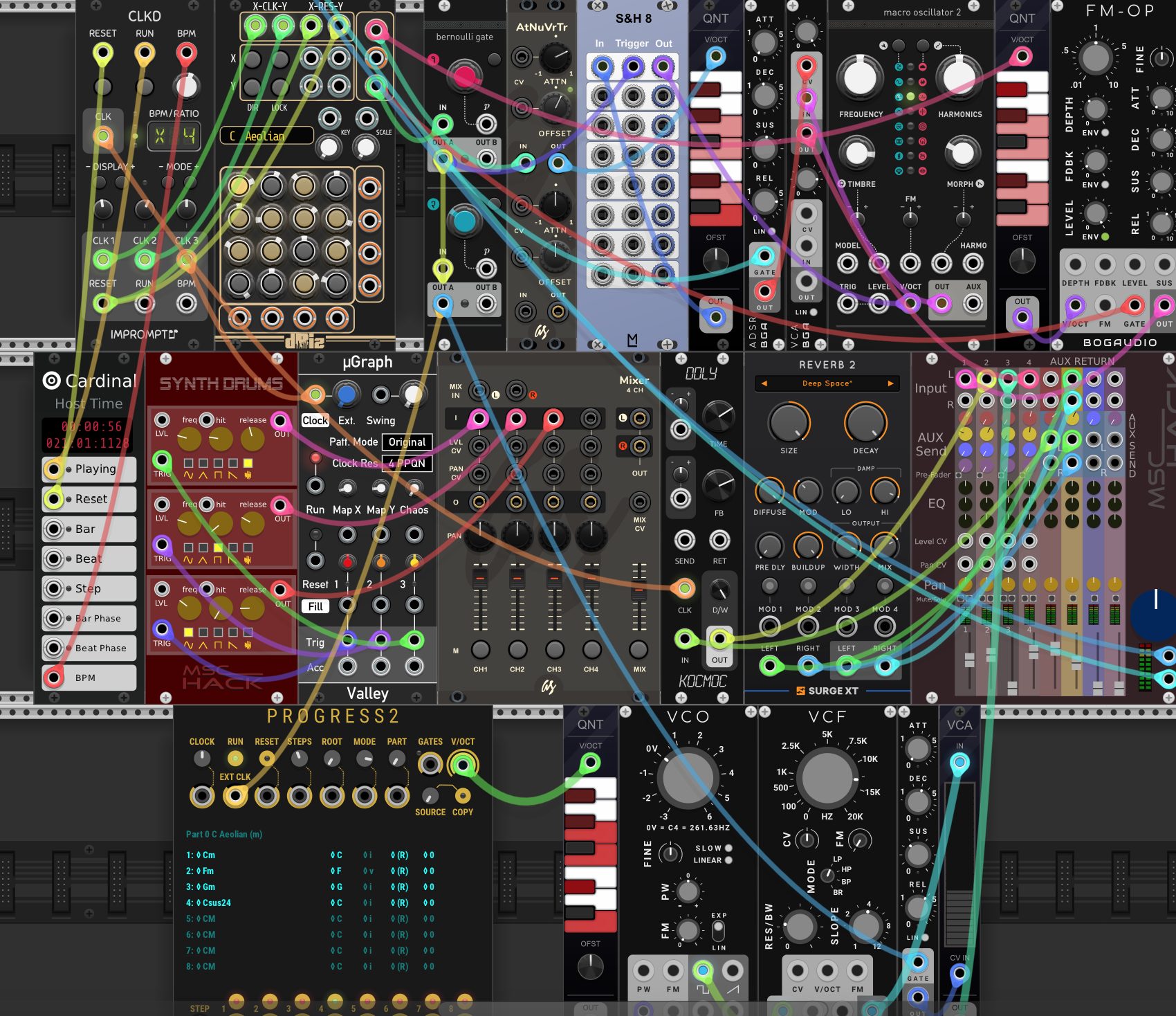Click the CLKD CLK 2 output jack
The image size is (1176, 1016).
(x=145, y=260)
